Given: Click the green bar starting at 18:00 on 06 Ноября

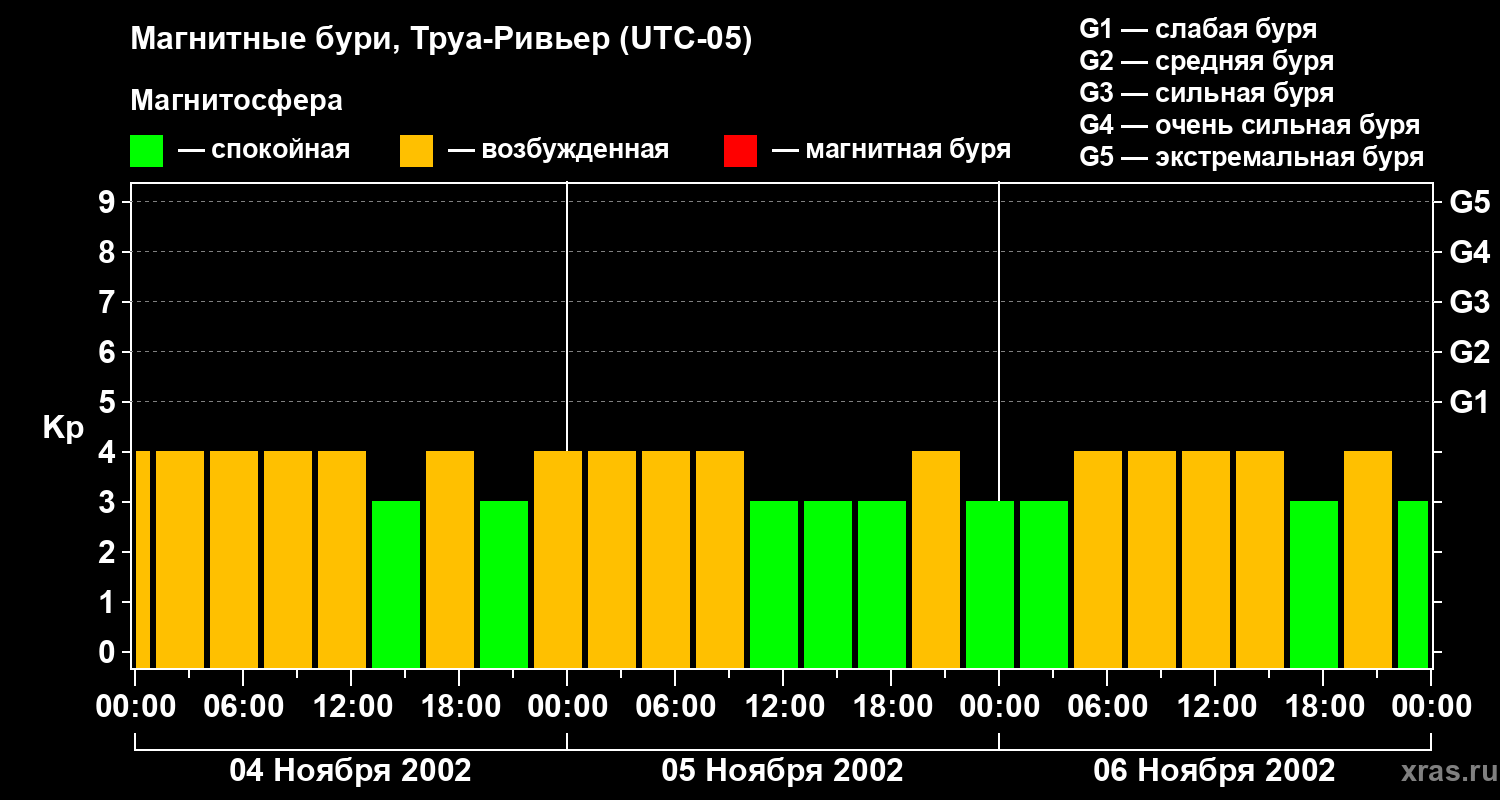Looking at the screenshot, I should coord(1314,584).
